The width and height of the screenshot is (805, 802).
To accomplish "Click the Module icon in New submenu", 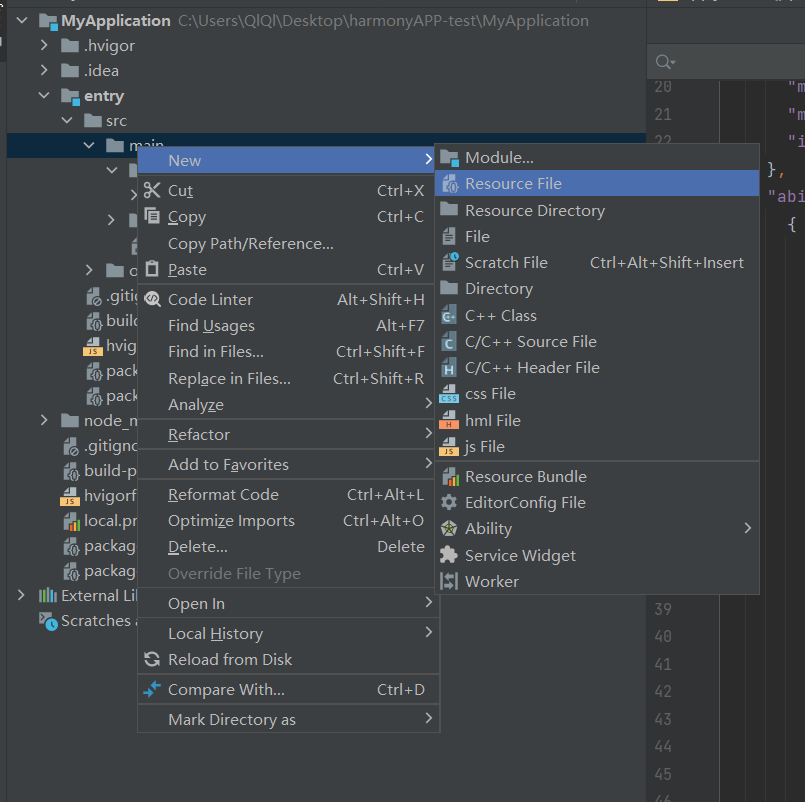I will [449, 158].
